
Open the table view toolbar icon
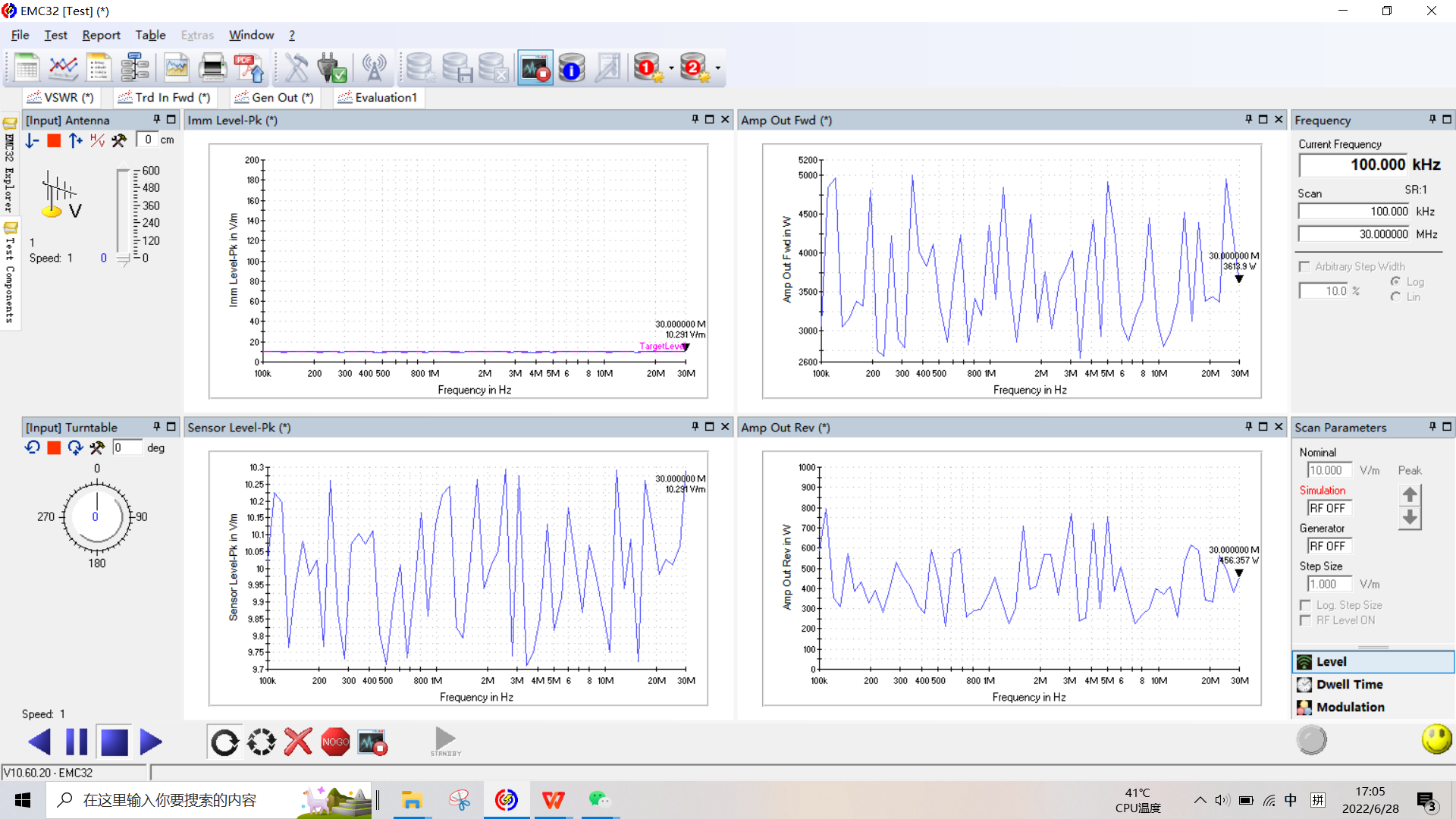tap(26, 67)
